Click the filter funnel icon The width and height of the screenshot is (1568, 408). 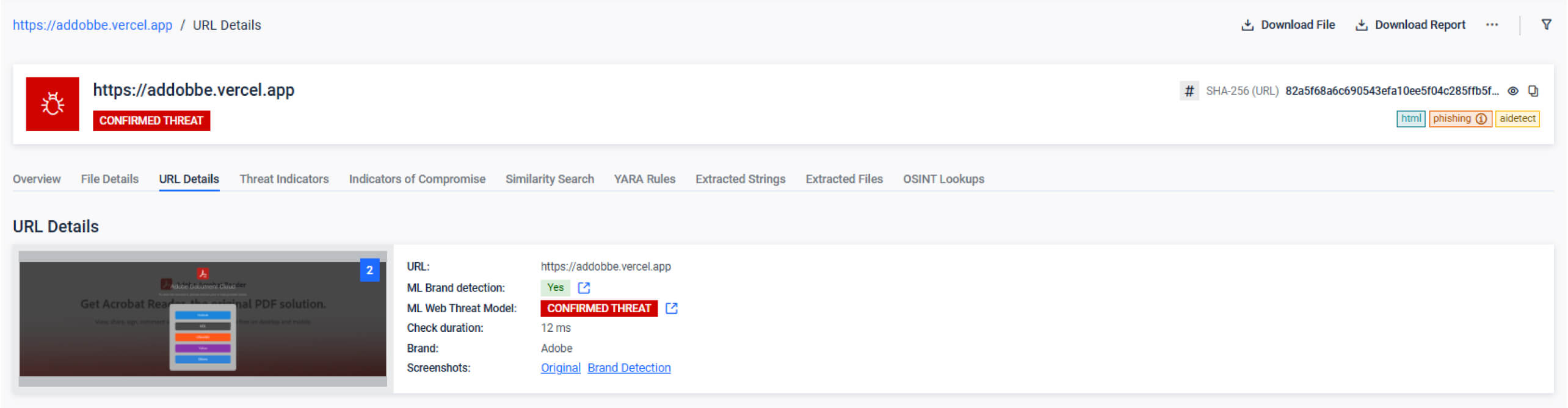(1546, 25)
